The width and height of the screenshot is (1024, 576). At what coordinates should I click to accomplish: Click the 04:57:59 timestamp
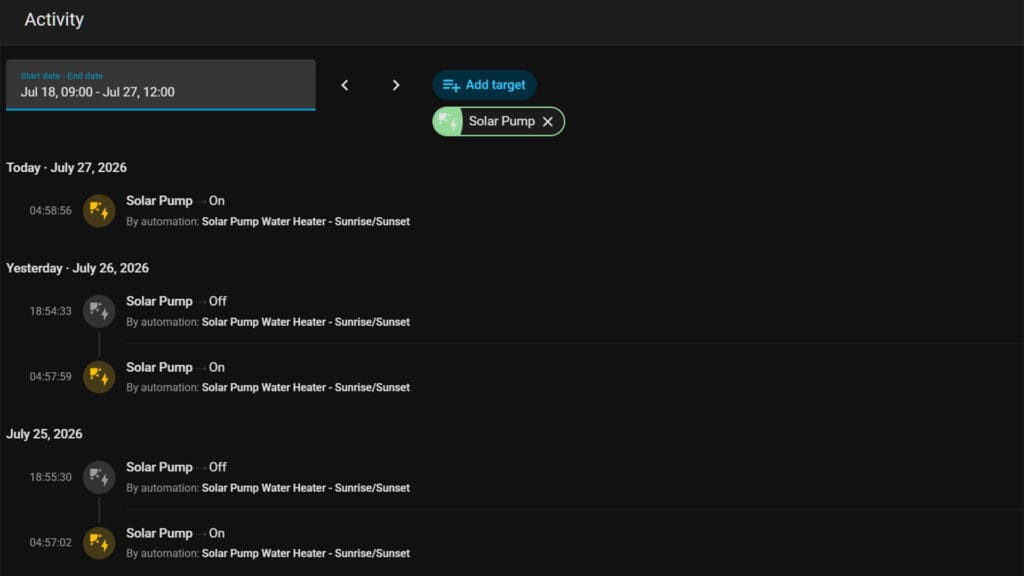tap(50, 377)
